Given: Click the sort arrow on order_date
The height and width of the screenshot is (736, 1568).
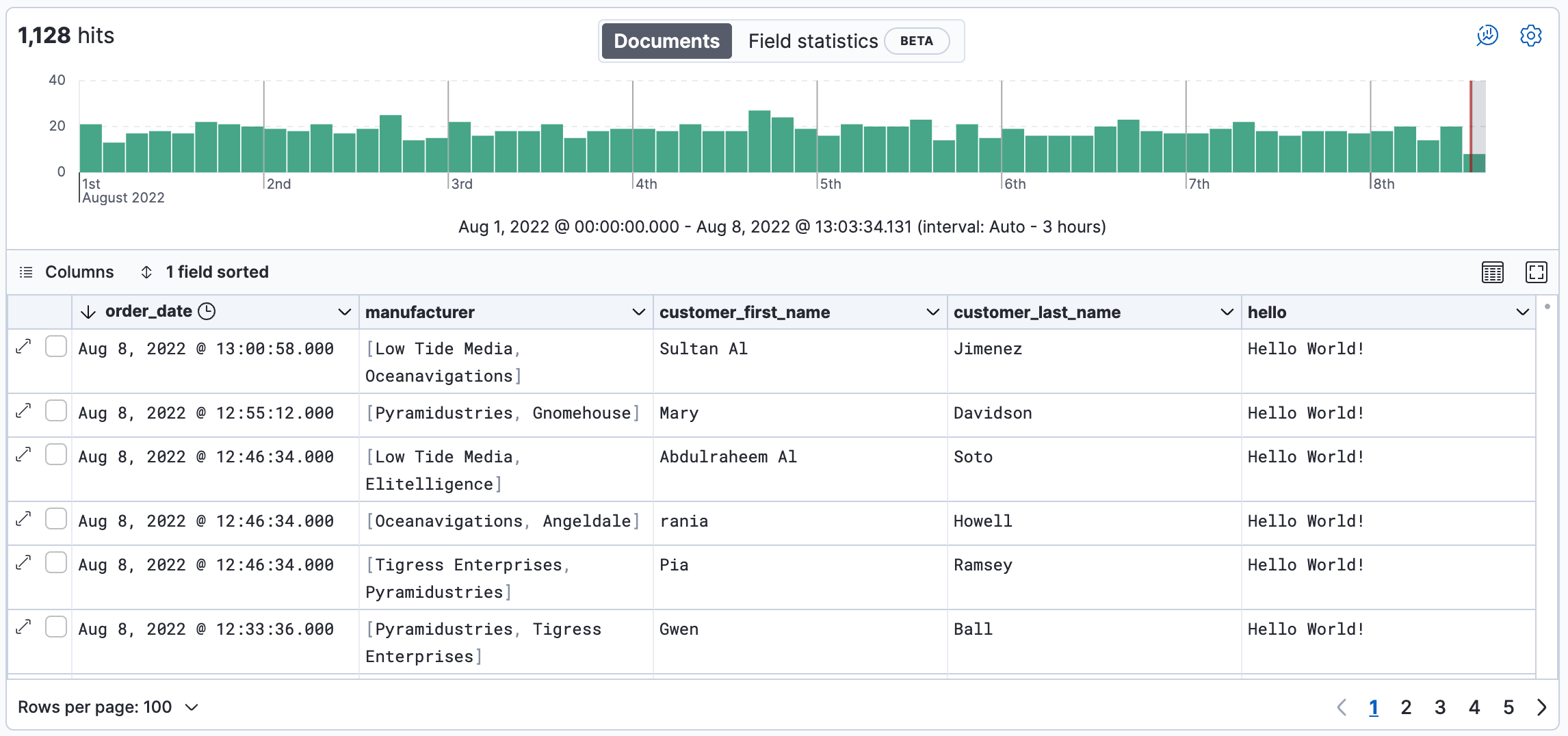Looking at the screenshot, I should tap(89, 311).
